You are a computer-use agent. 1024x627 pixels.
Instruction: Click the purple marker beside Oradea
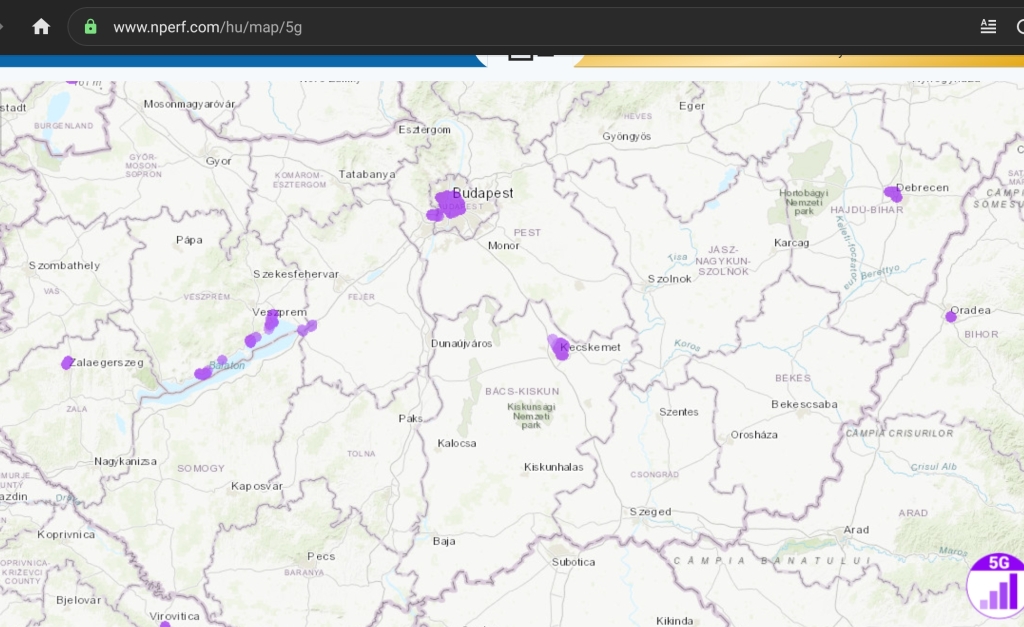pyautogui.click(x=951, y=316)
